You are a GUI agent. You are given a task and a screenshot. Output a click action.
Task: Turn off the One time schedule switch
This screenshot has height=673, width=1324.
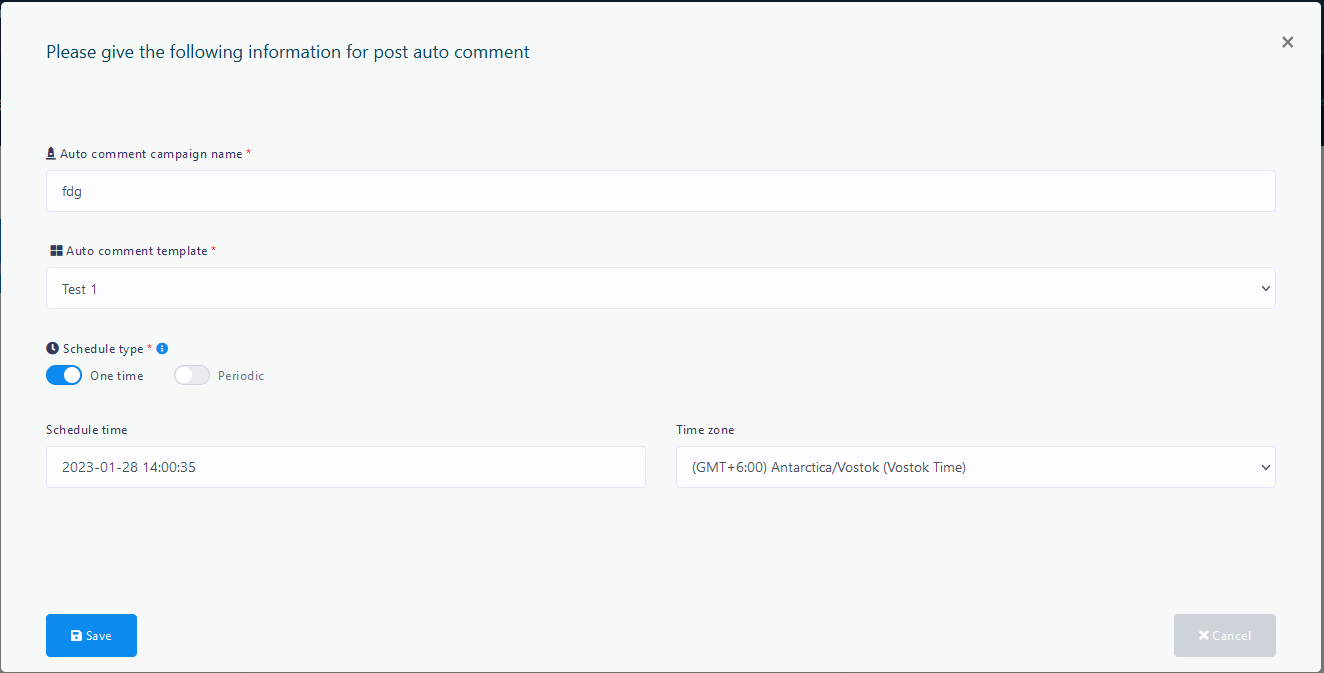[64, 376]
